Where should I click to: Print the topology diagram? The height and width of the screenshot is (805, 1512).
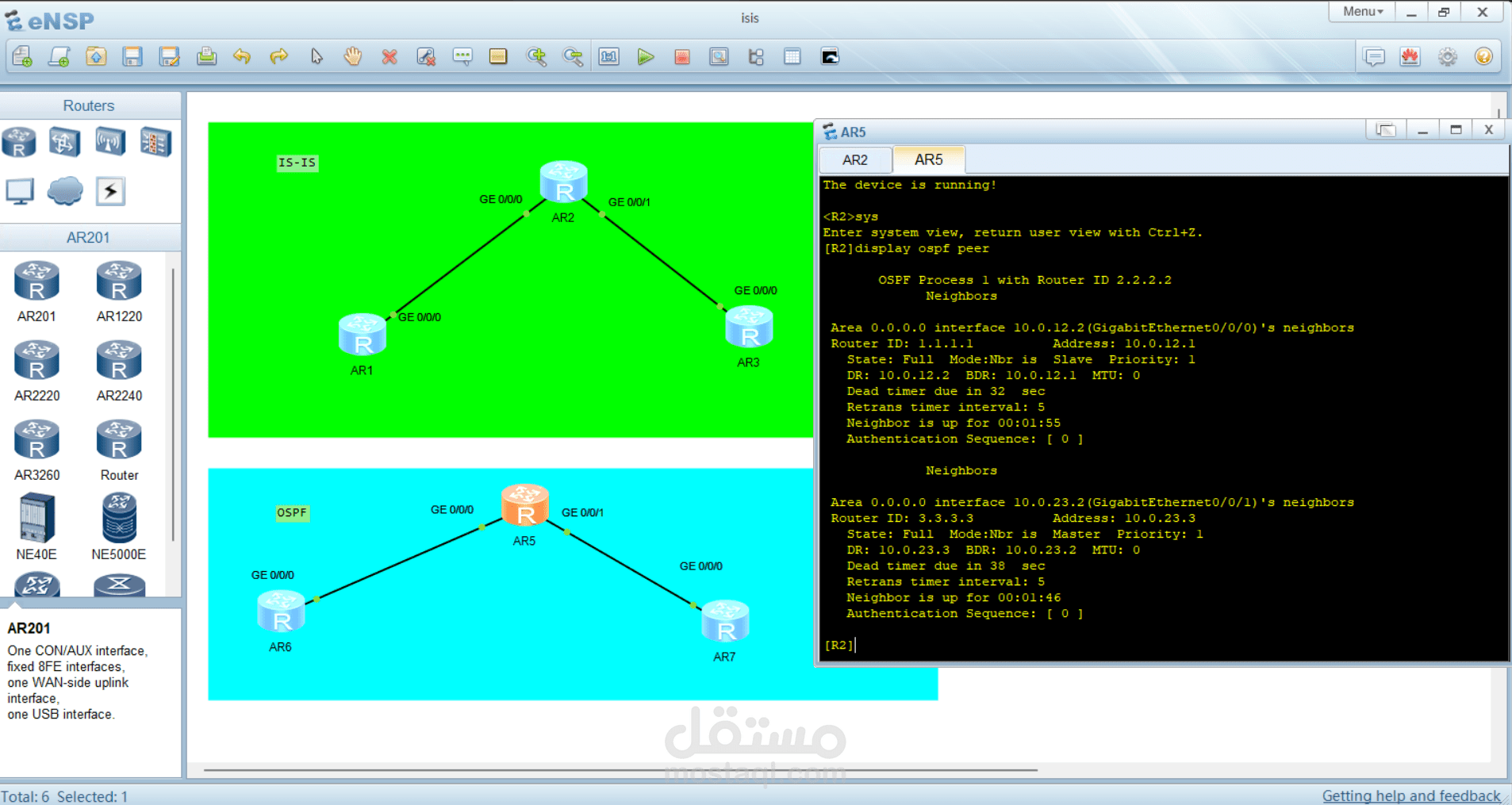[206, 56]
